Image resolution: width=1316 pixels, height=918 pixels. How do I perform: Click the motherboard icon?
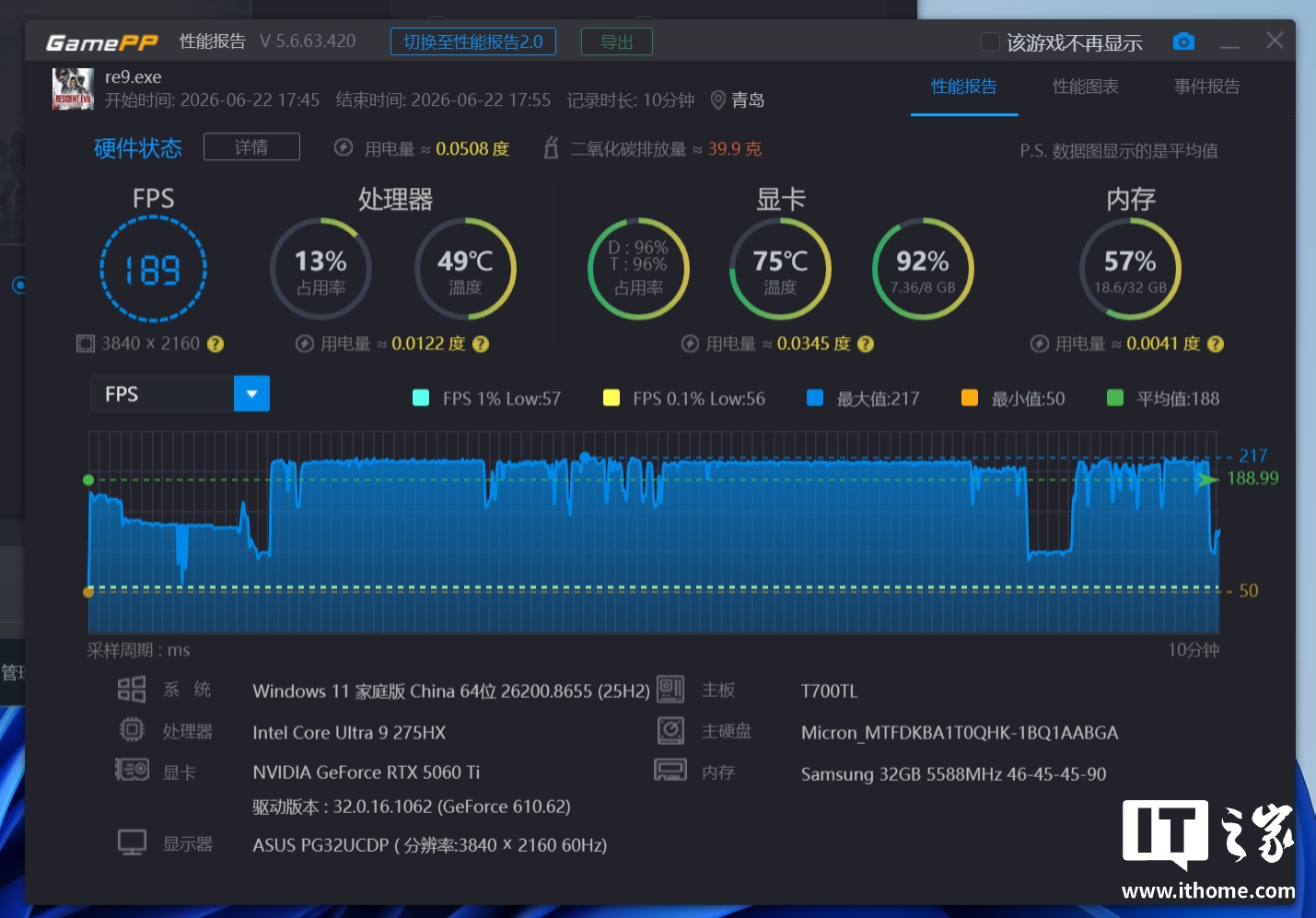click(x=670, y=689)
